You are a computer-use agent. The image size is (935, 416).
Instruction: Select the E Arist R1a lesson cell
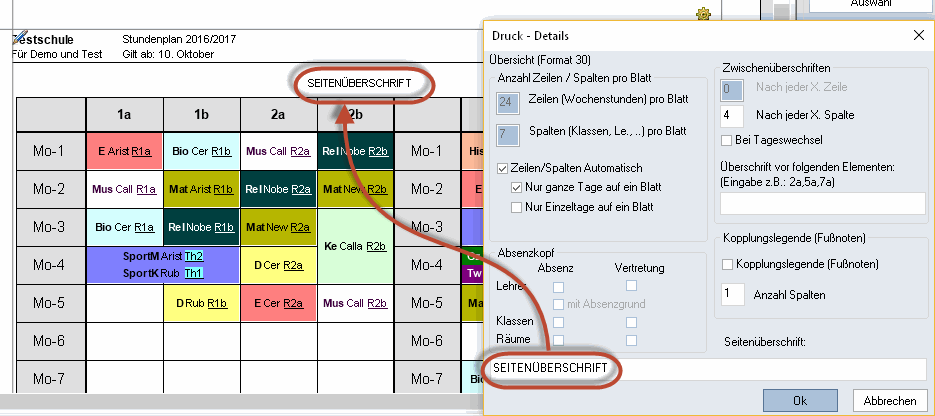tap(125, 151)
